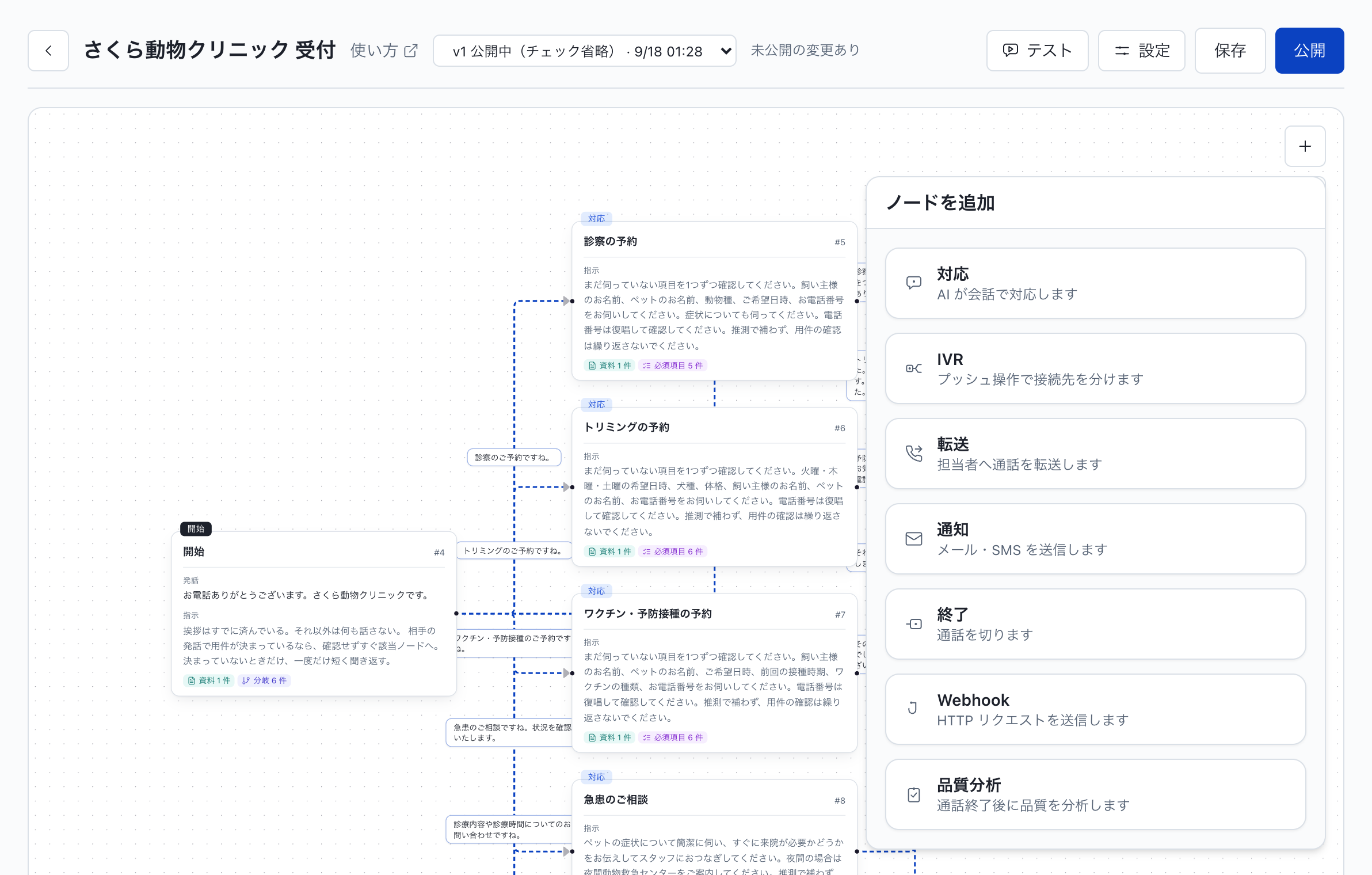The height and width of the screenshot is (875, 1372).
Task: Click 必須項目 6 件 badge in ワクチン node
Action: coord(672,737)
